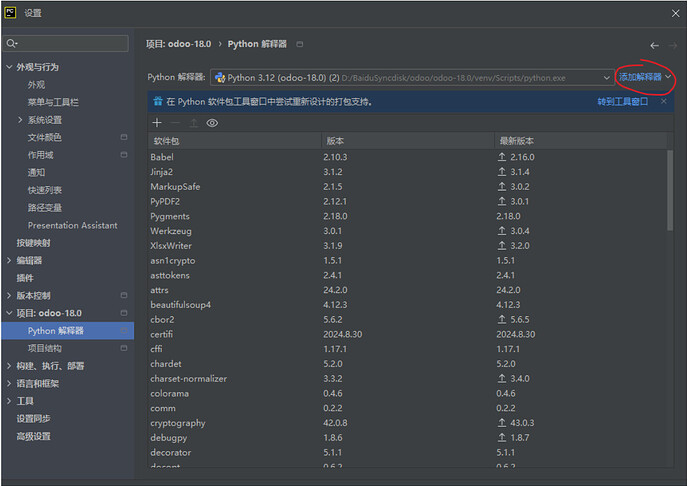The height and width of the screenshot is (486, 690).
Task: Click the upgrade arrow beside PyPDF2 3.0.1
Action: pyautogui.click(x=502, y=201)
